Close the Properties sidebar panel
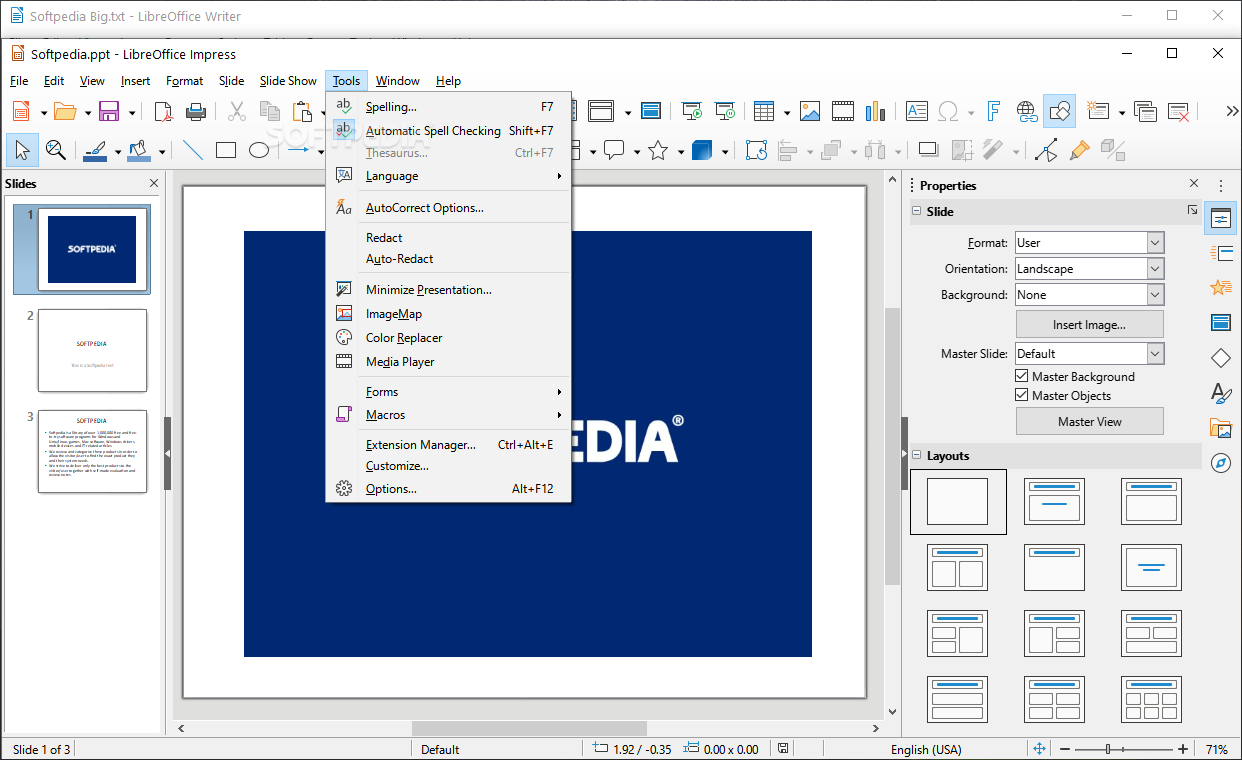Screen dimensions: 1242x760 pyautogui.click(x=1194, y=184)
